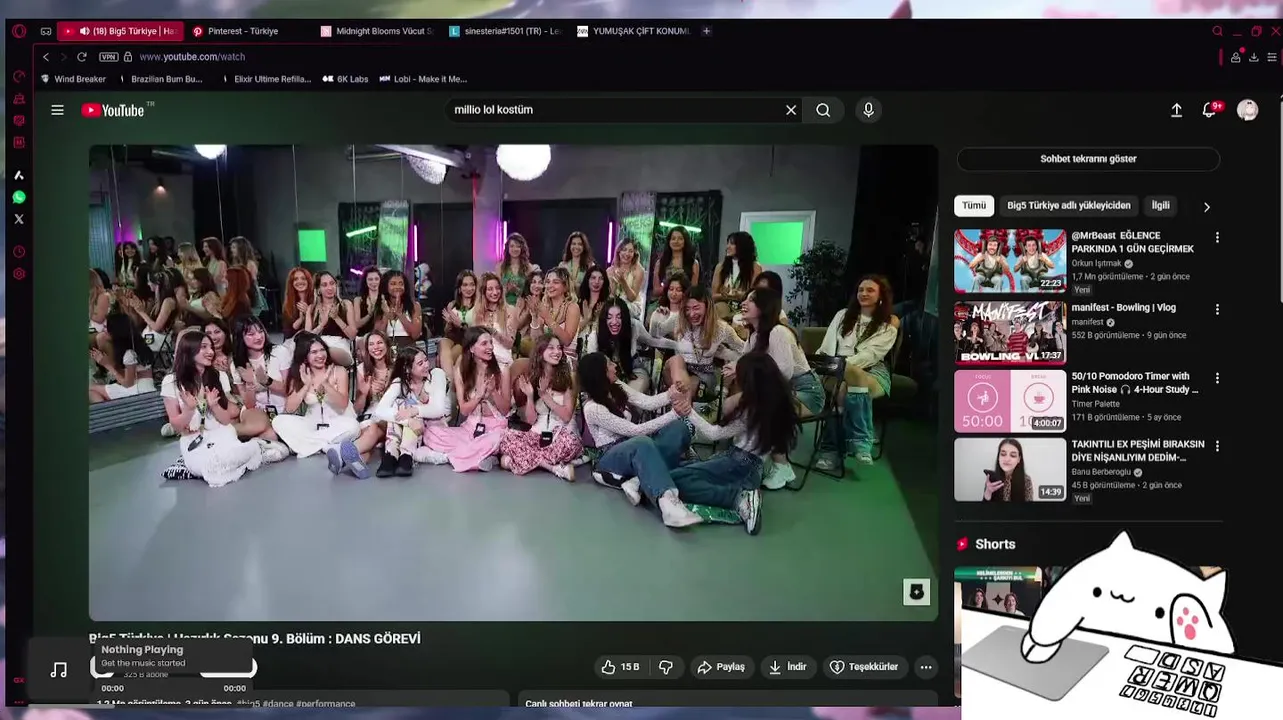Click the channel watermark on video

click(917, 592)
